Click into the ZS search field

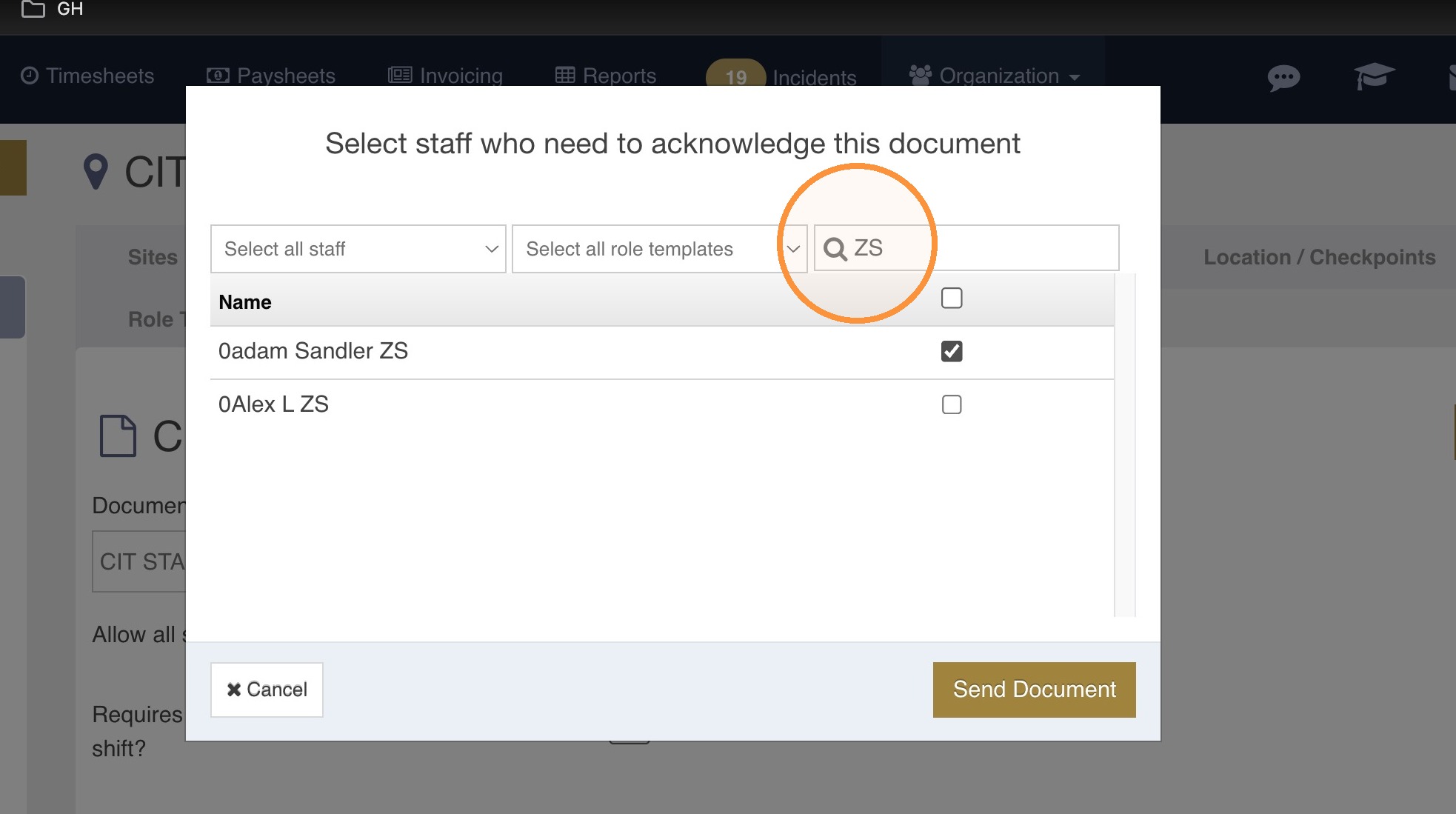tap(966, 248)
